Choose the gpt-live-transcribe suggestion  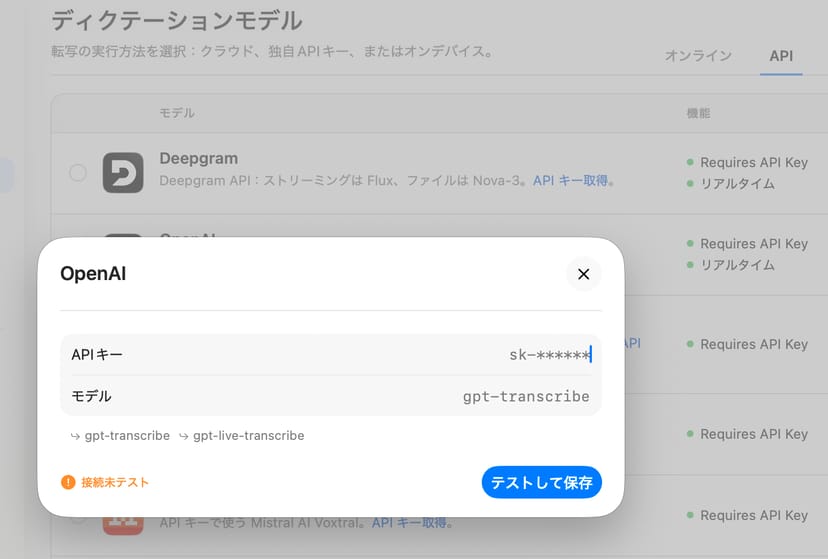[242, 436]
